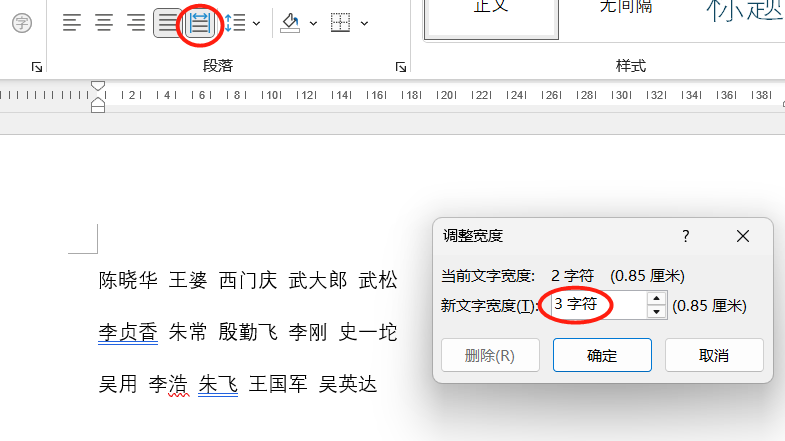Open line spacing dropdown arrow
785x441 pixels.
pyautogui.click(x=256, y=24)
